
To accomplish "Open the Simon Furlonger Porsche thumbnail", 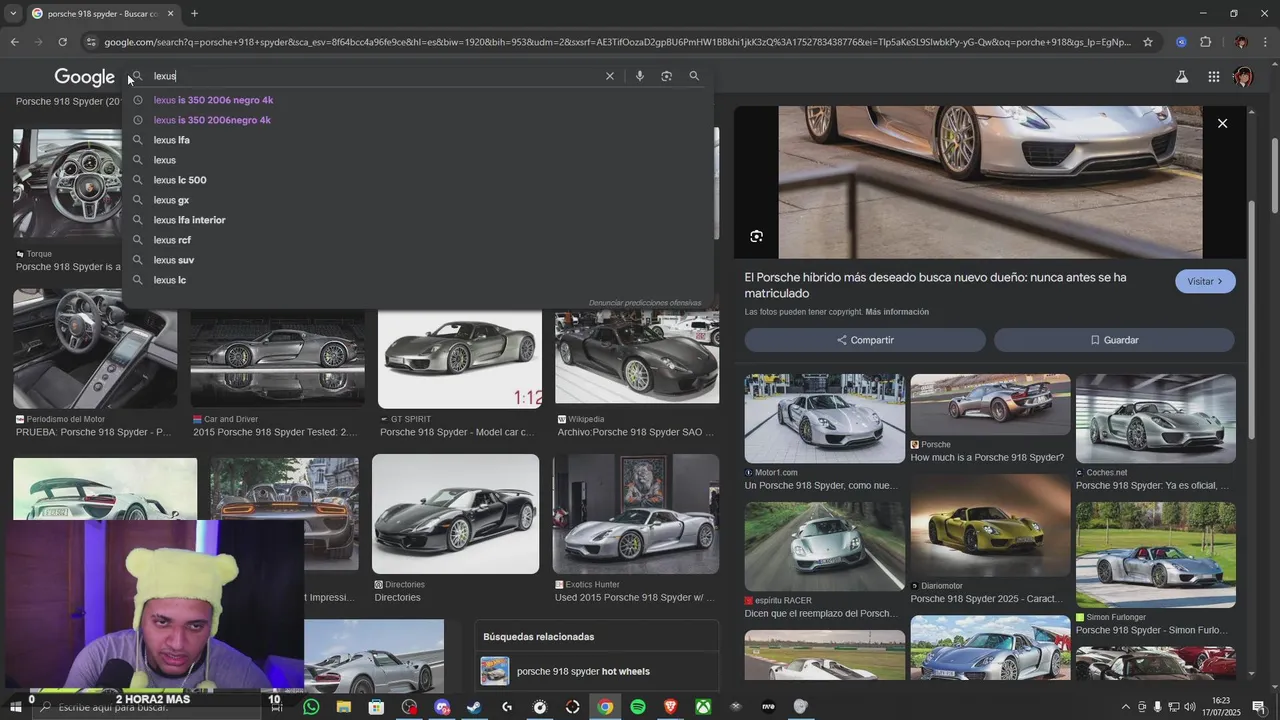I will coord(1155,555).
